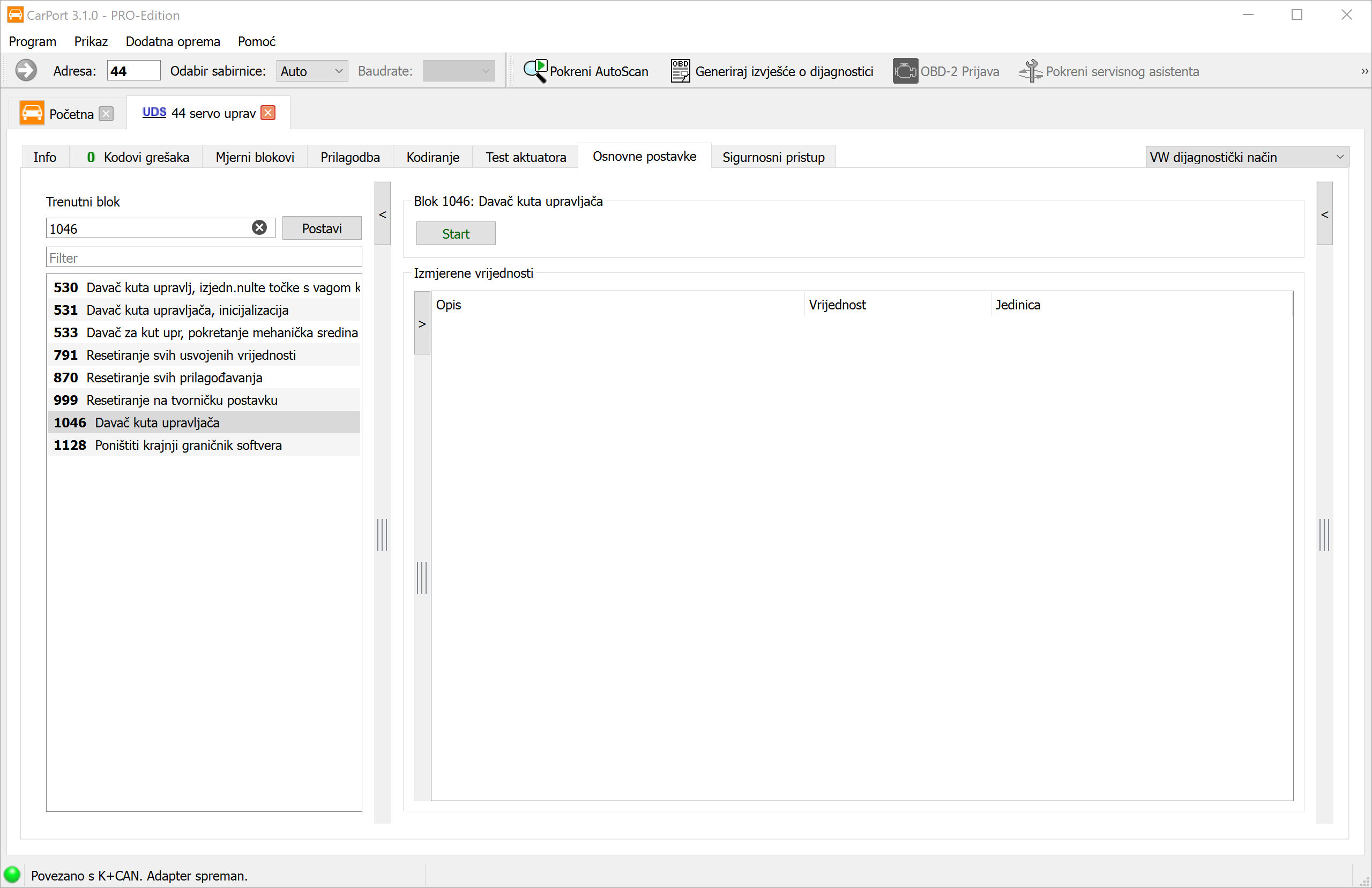
Task: Open the Sigurnosni pristup tab
Action: coord(773,157)
